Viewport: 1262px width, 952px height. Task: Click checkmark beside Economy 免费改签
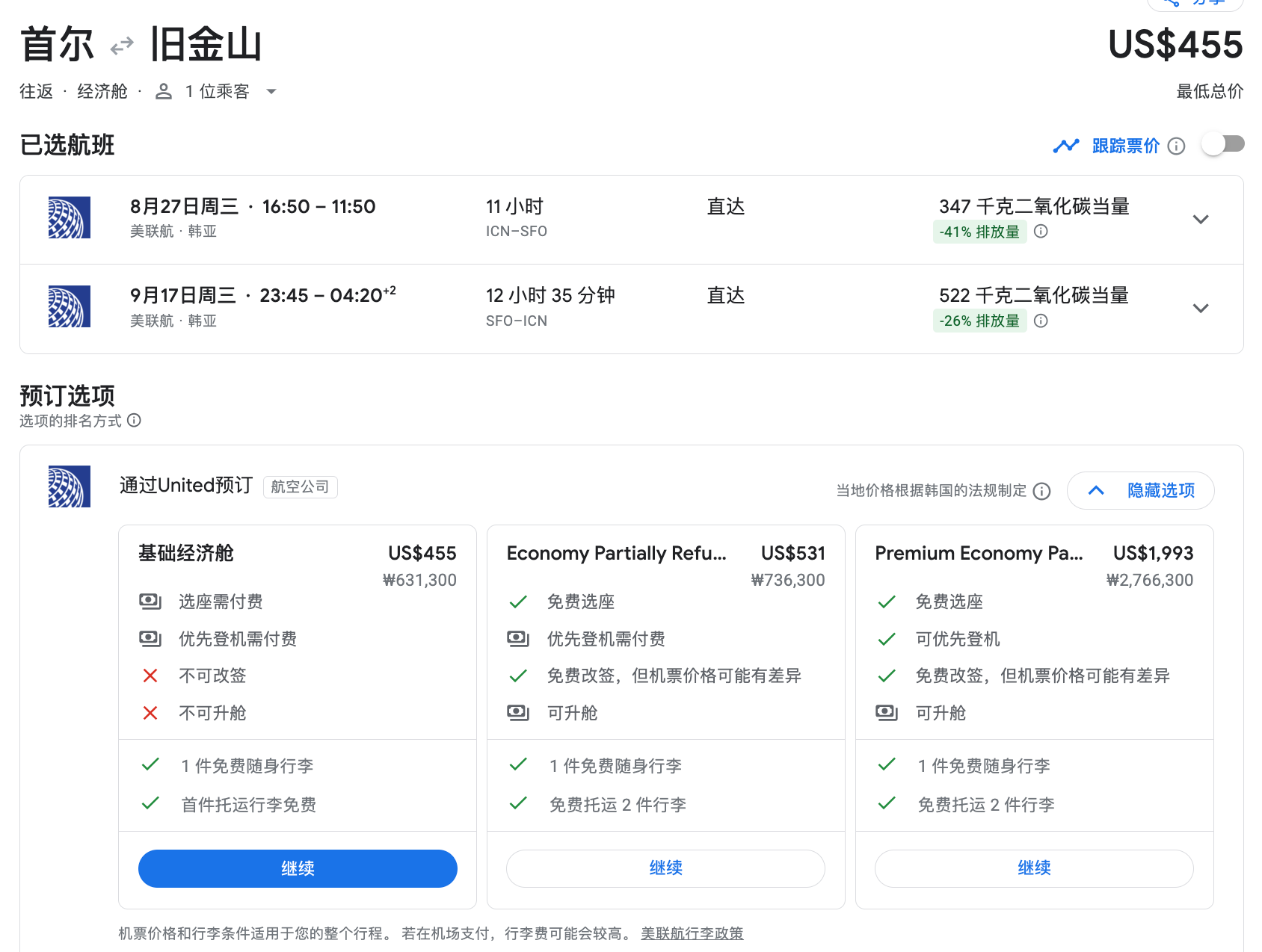pyautogui.click(x=518, y=676)
